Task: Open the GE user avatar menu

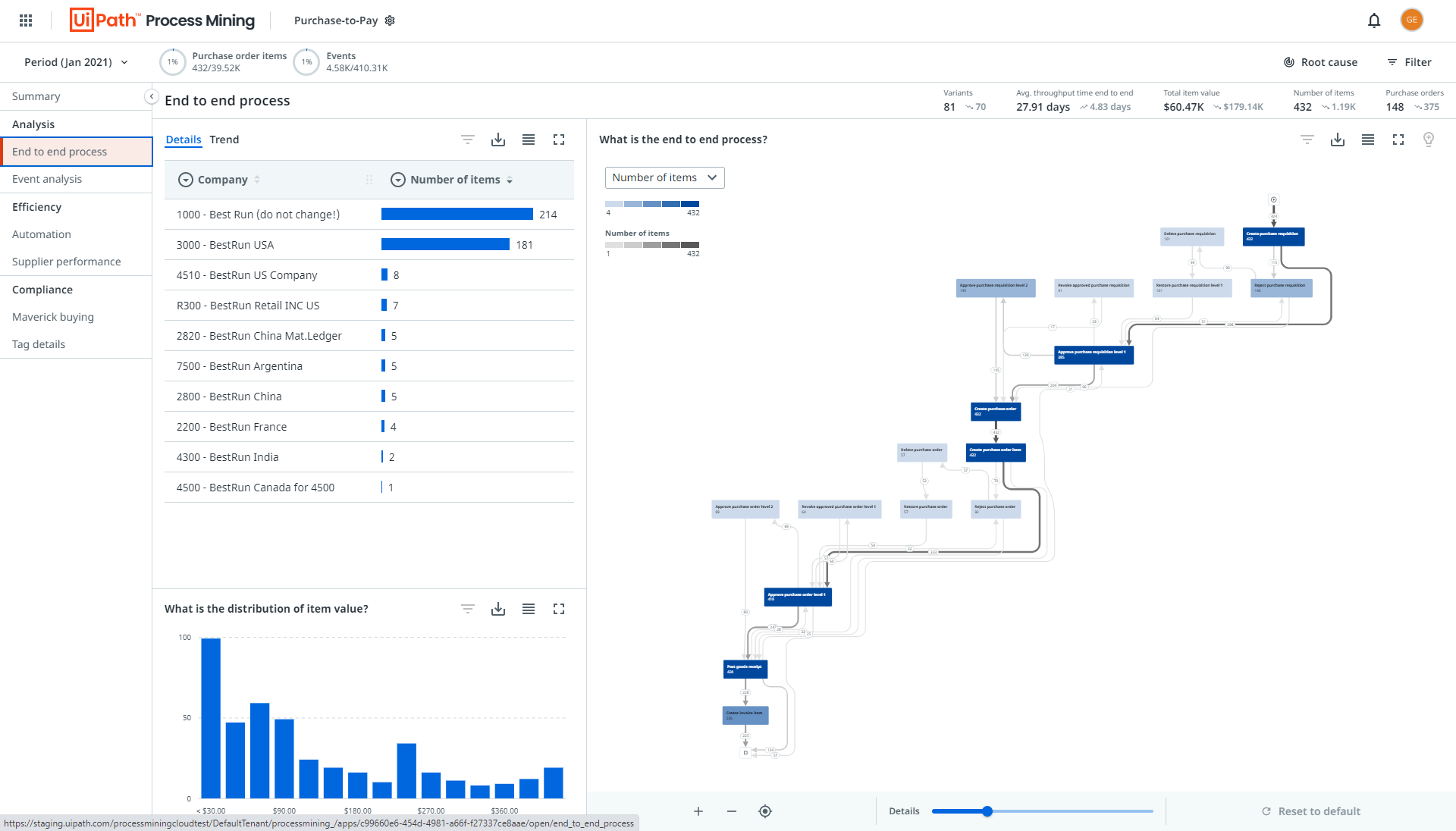Action: pyautogui.click(x=1412, y=20)
